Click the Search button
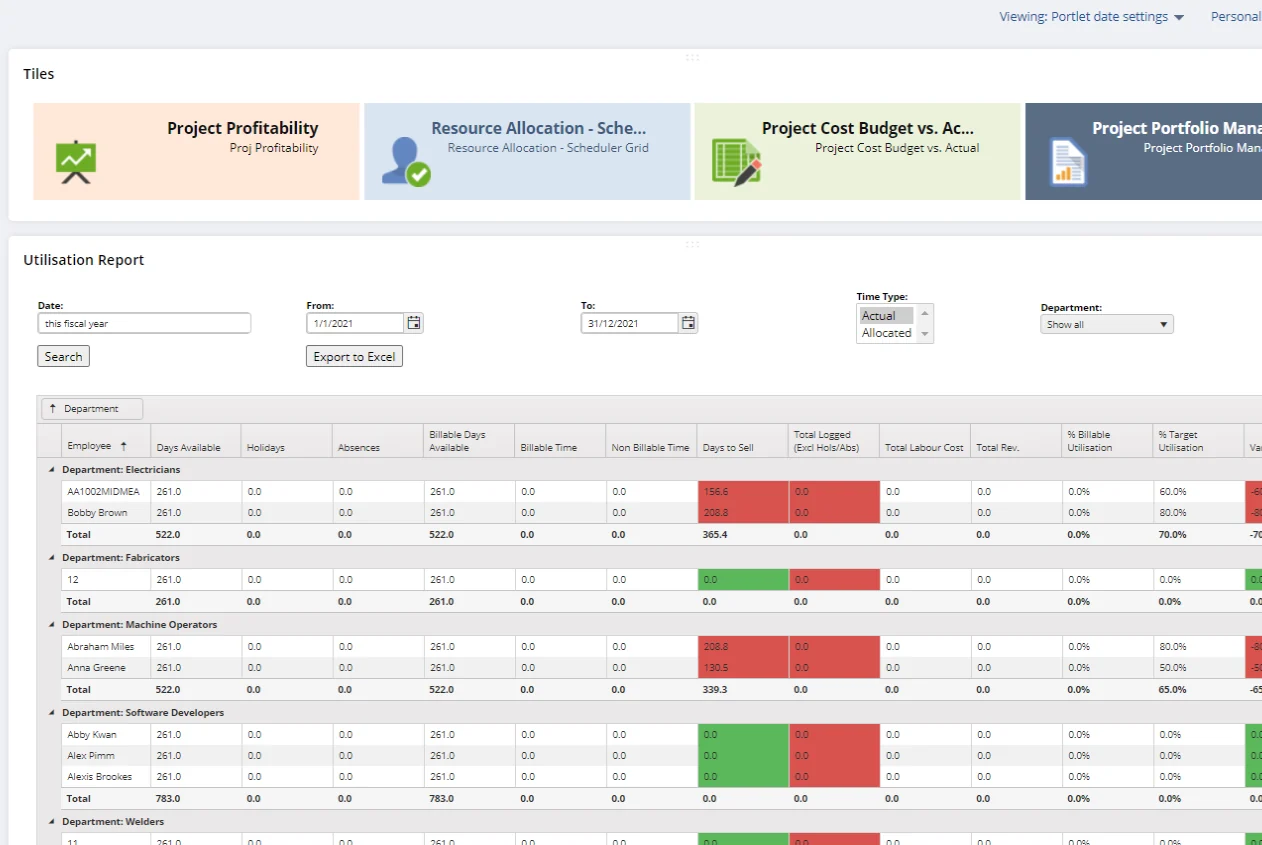 click(63, 356)
